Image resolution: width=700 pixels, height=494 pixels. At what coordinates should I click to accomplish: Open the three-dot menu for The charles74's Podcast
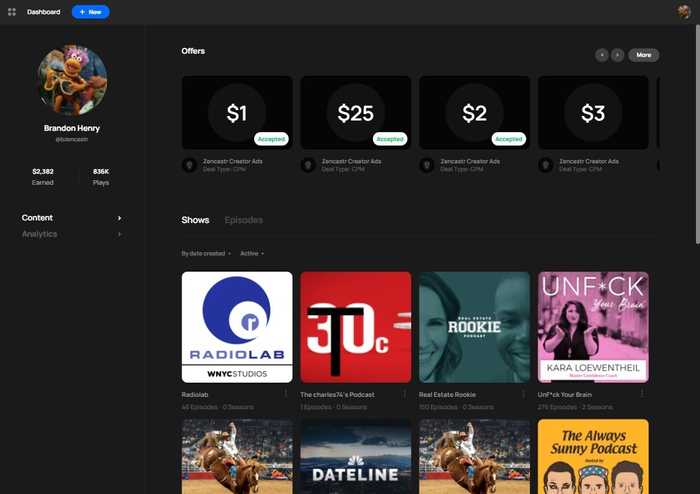404,394
